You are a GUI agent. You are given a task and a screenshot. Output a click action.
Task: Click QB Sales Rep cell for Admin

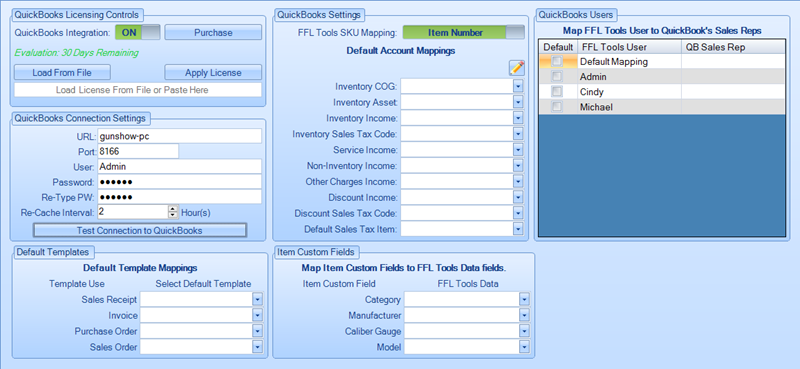733,77
